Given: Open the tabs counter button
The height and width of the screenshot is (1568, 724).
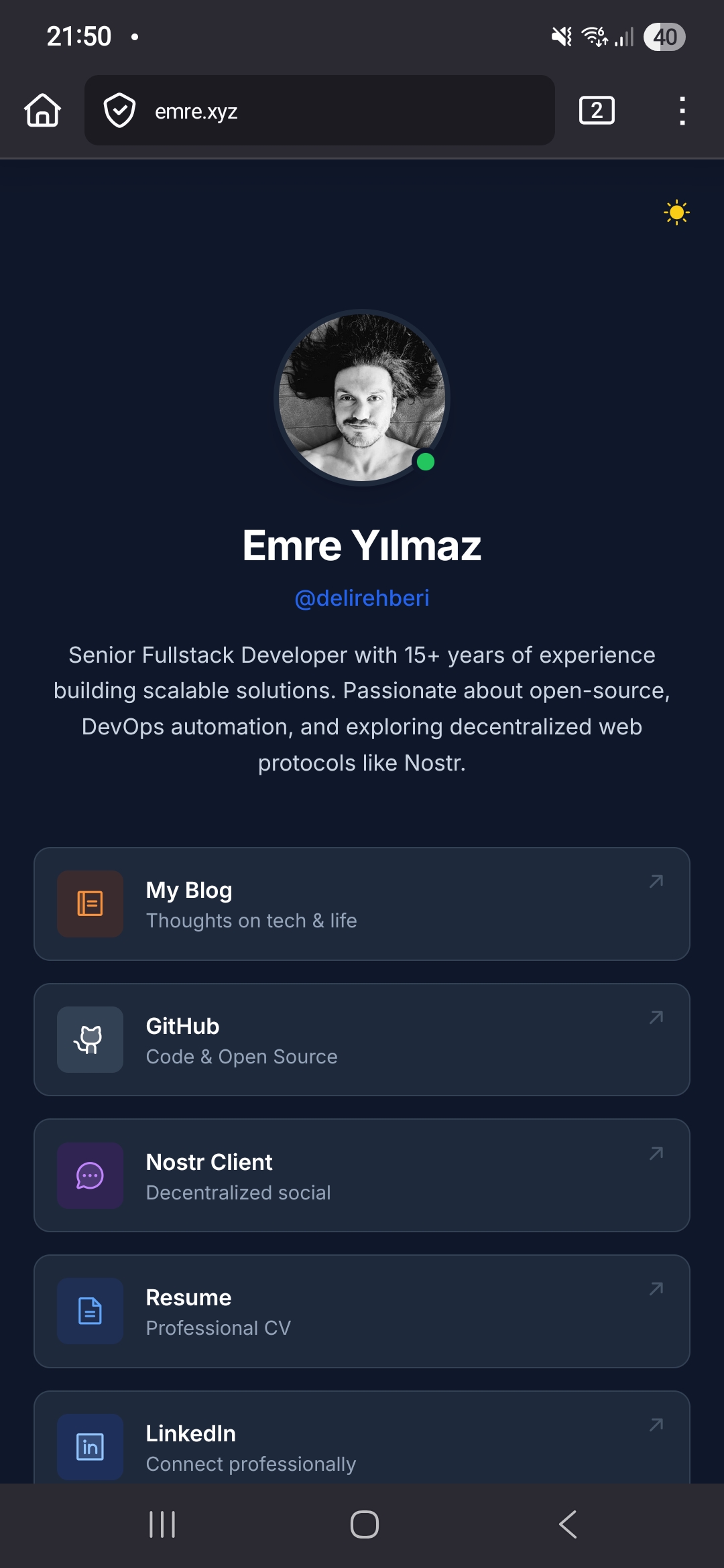Looking at the screenshot, I should (596, 111).
